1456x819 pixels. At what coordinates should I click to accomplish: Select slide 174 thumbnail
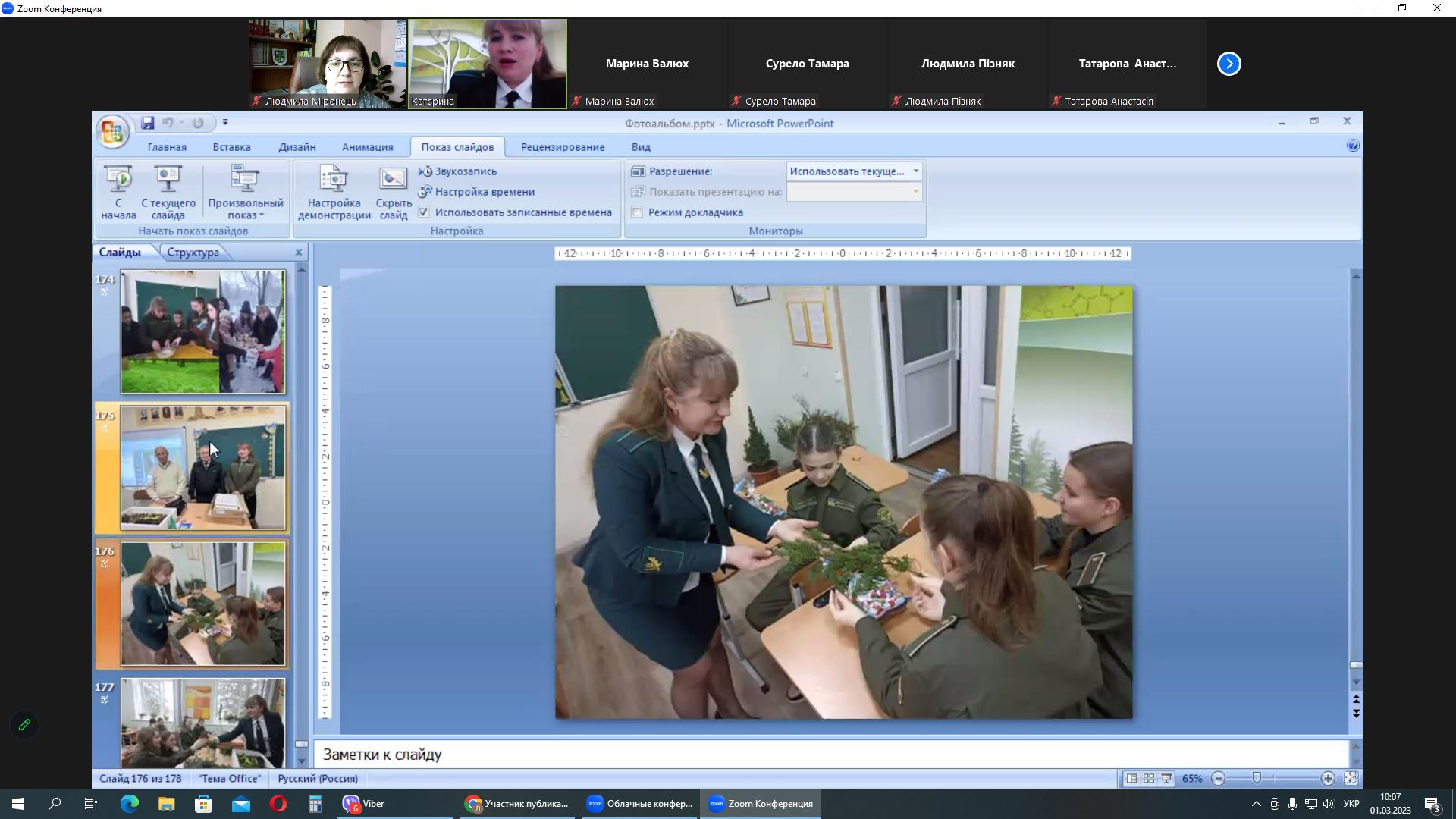(x=202, y=332)
